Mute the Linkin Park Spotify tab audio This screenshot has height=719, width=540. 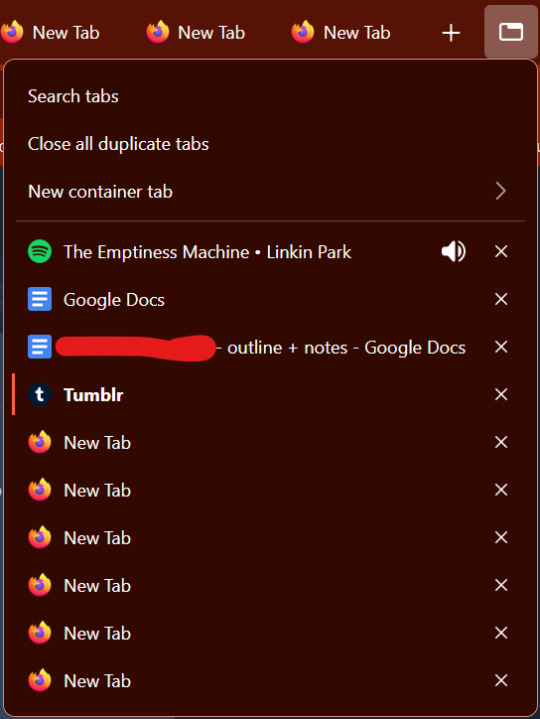point(453,251)
